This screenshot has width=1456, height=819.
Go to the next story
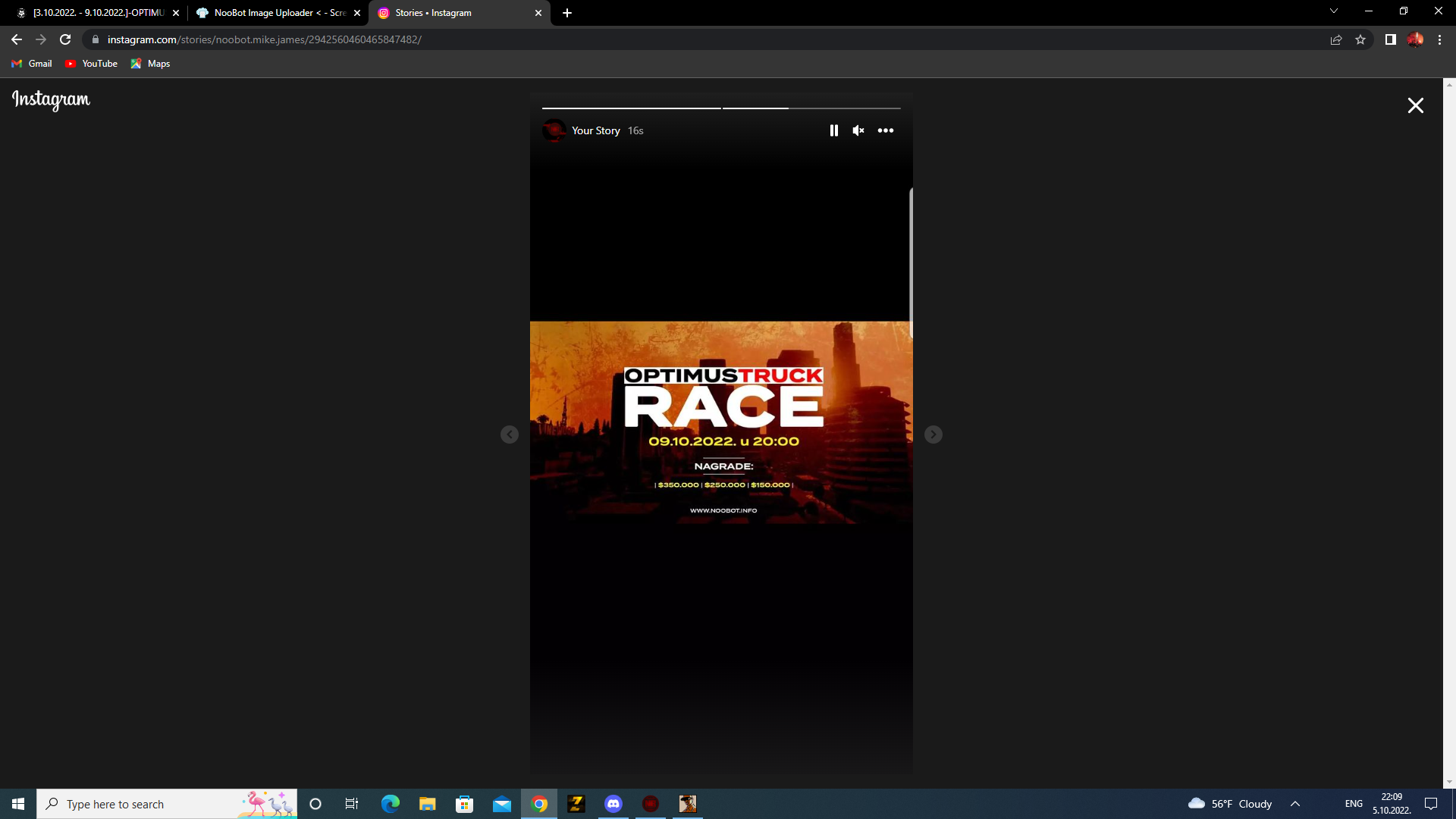click(933, 435)
